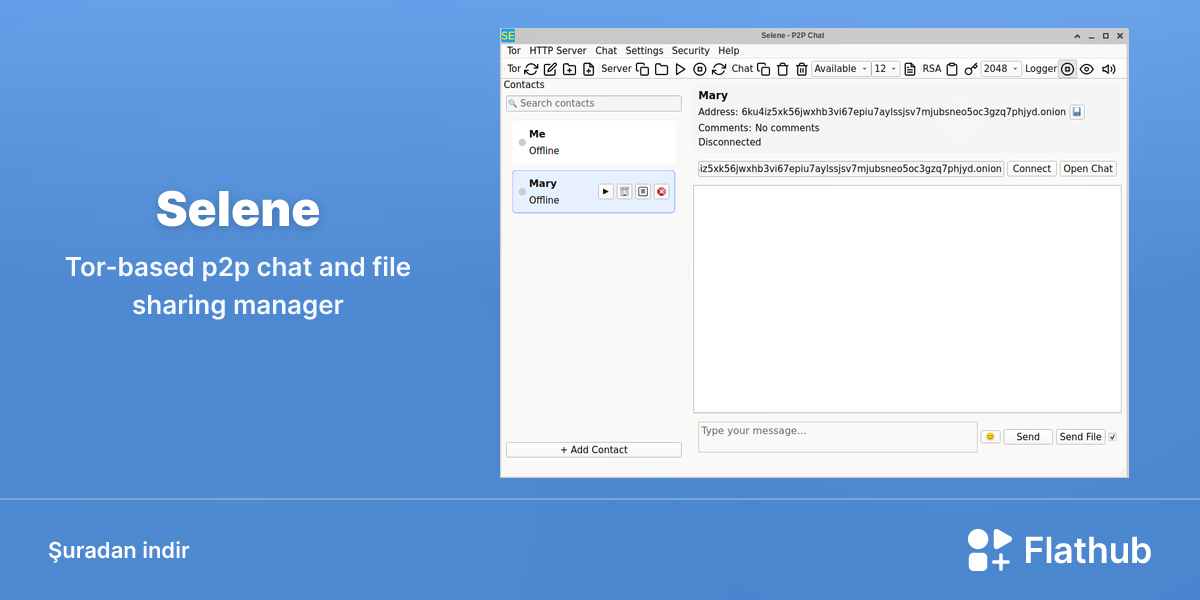Click the Type your message text box

837,437
